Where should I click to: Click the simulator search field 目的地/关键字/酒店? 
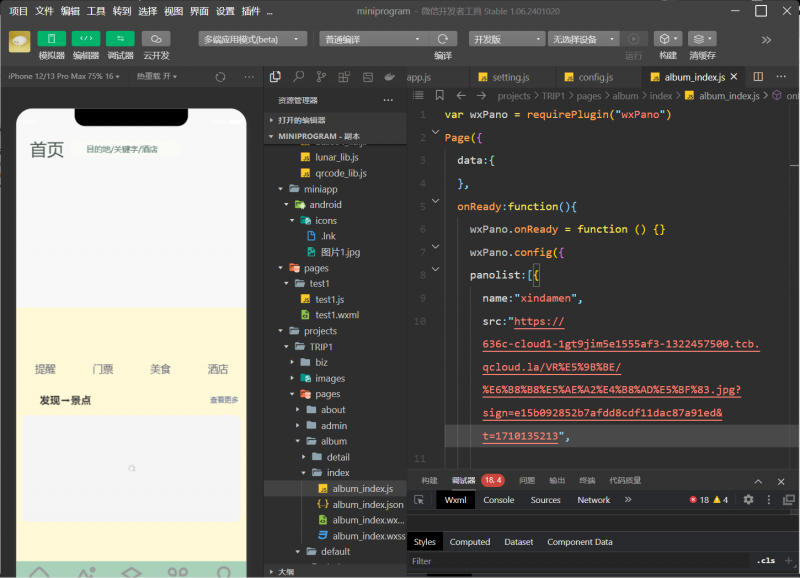pos(126,149)
